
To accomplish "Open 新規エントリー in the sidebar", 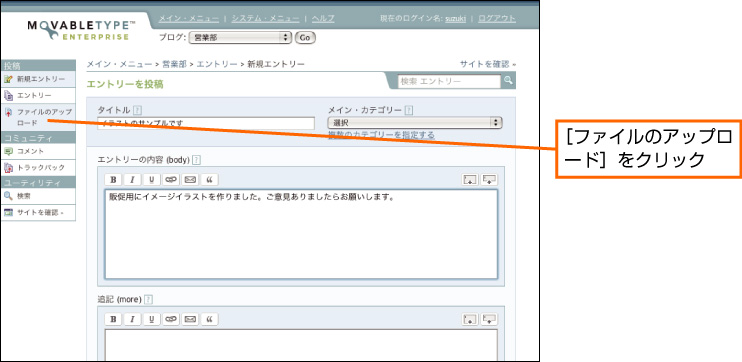I will [x=38, y=79].
